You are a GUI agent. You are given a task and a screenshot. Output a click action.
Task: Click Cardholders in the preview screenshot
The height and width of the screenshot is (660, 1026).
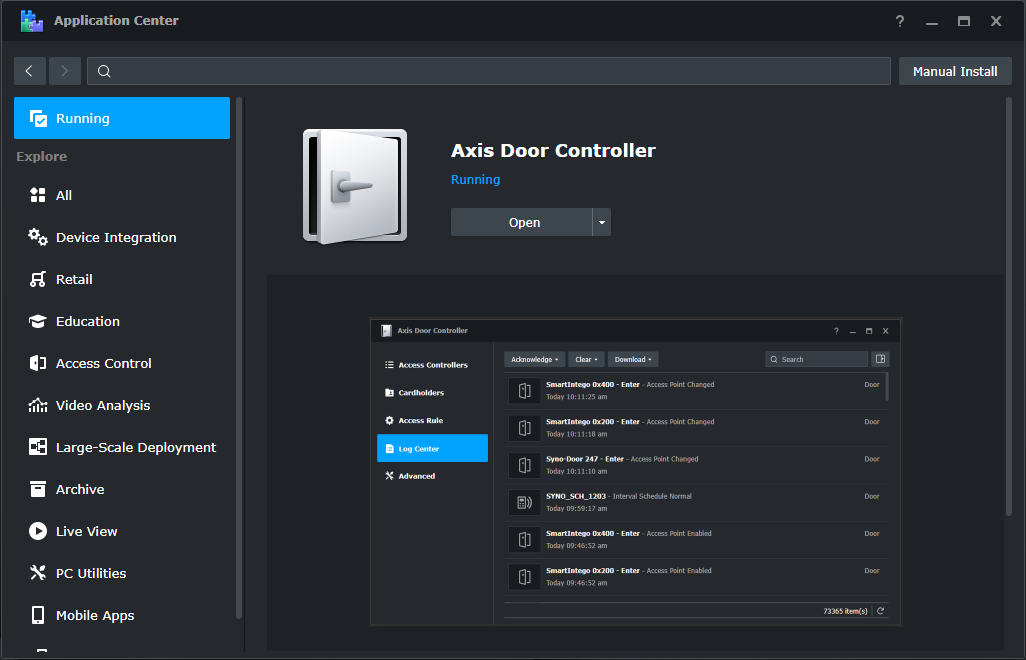tap(433, 392)
